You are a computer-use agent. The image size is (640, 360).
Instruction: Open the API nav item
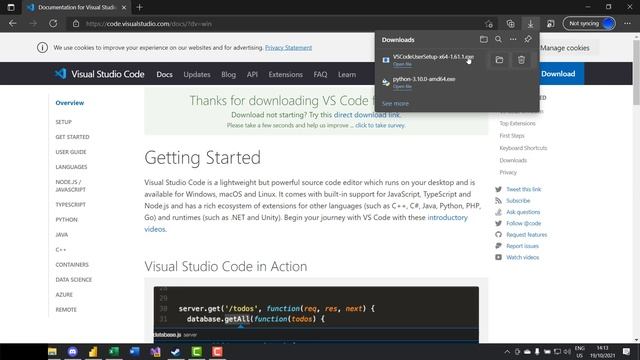click(x=252, y=74)
